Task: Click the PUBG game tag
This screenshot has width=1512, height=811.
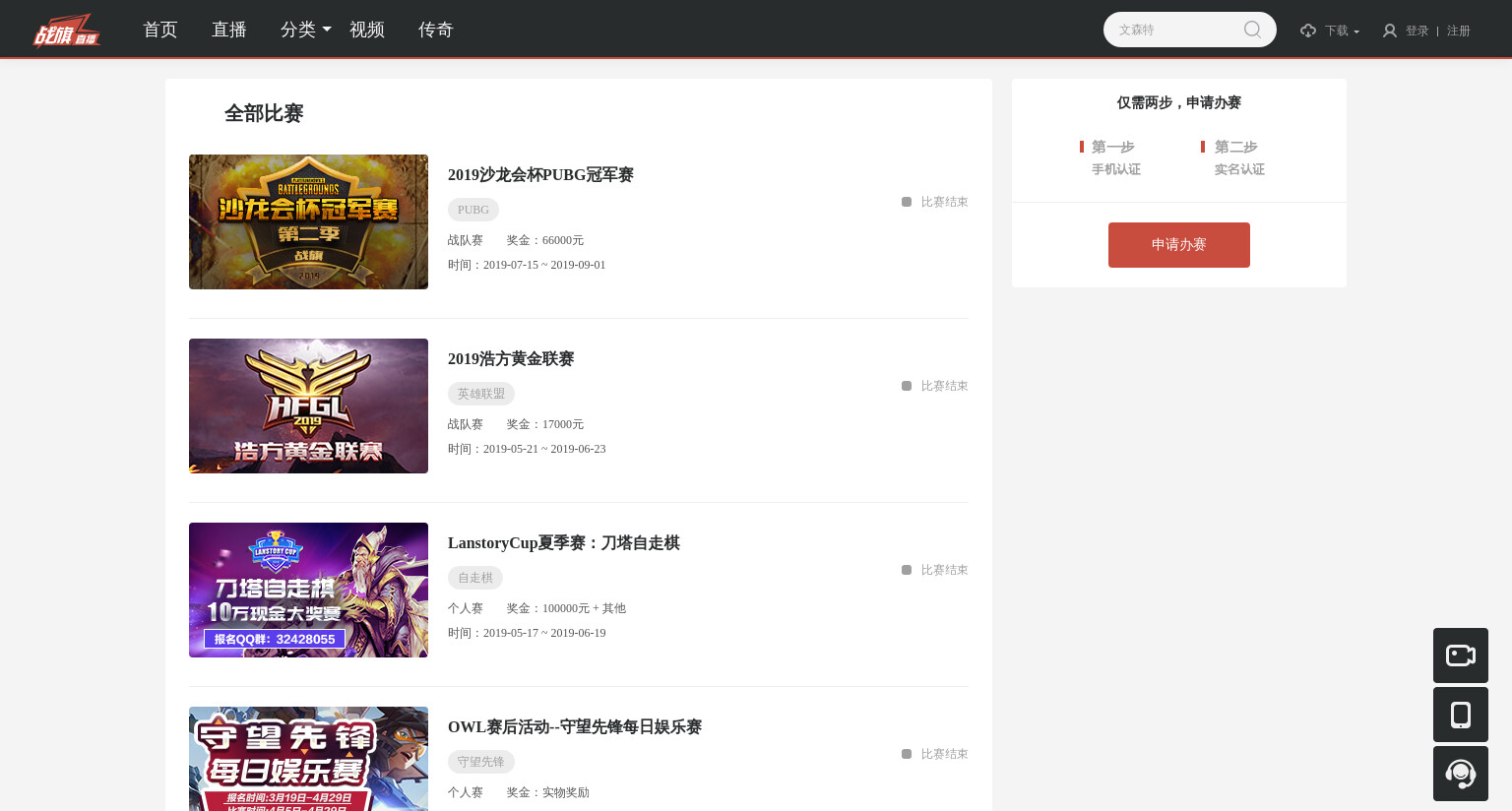Action: point(473,210)
